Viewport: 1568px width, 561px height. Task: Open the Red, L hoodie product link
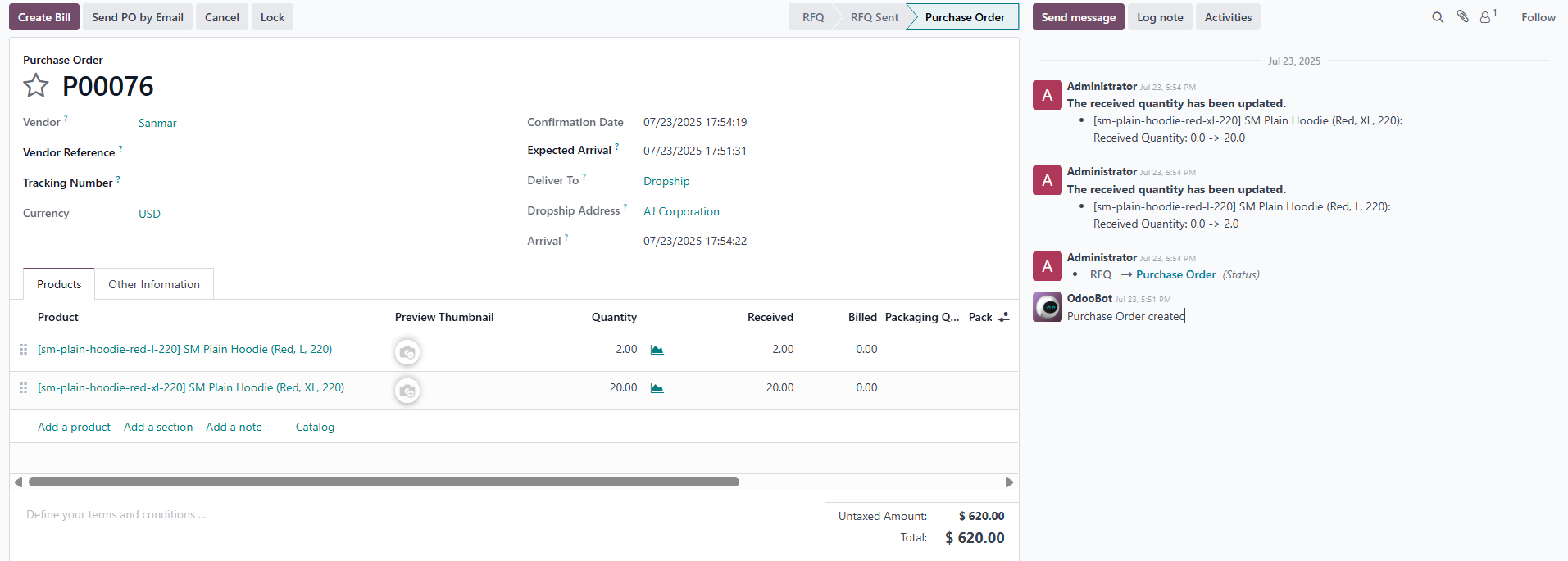[184, 349]
